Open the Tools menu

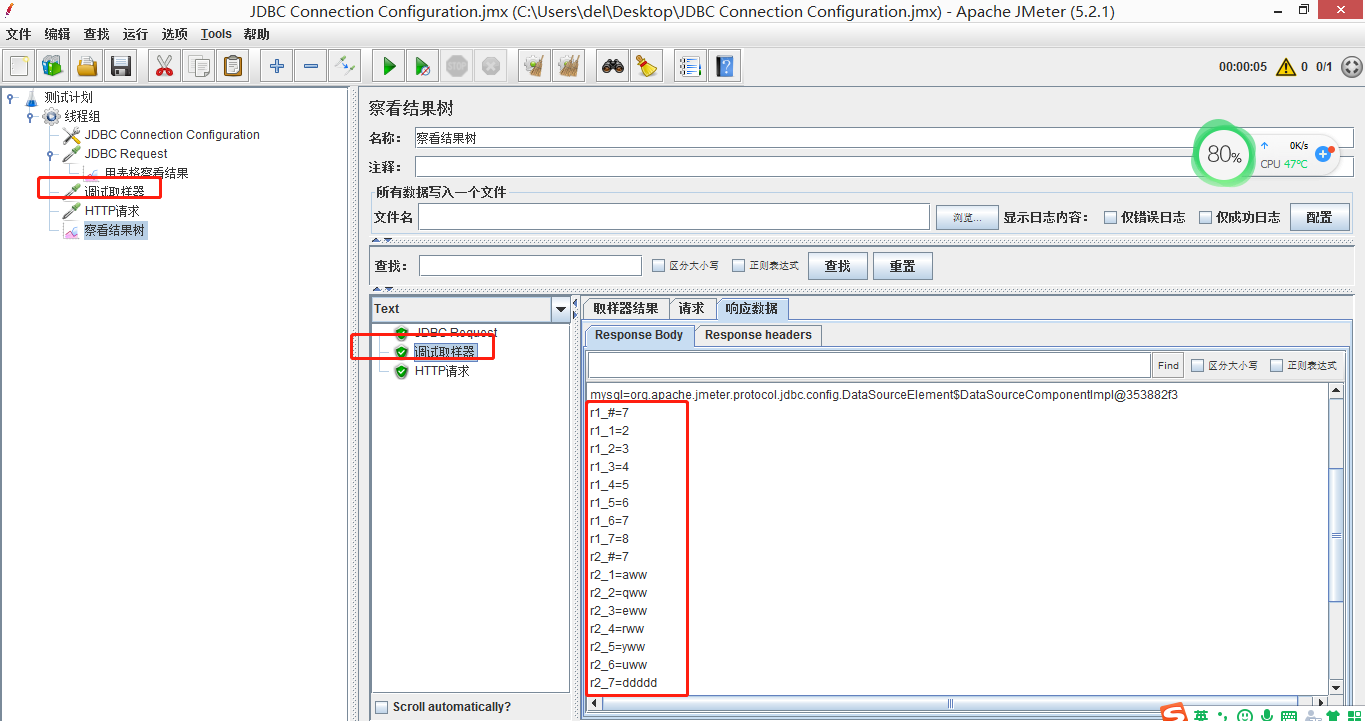[216, 34]
